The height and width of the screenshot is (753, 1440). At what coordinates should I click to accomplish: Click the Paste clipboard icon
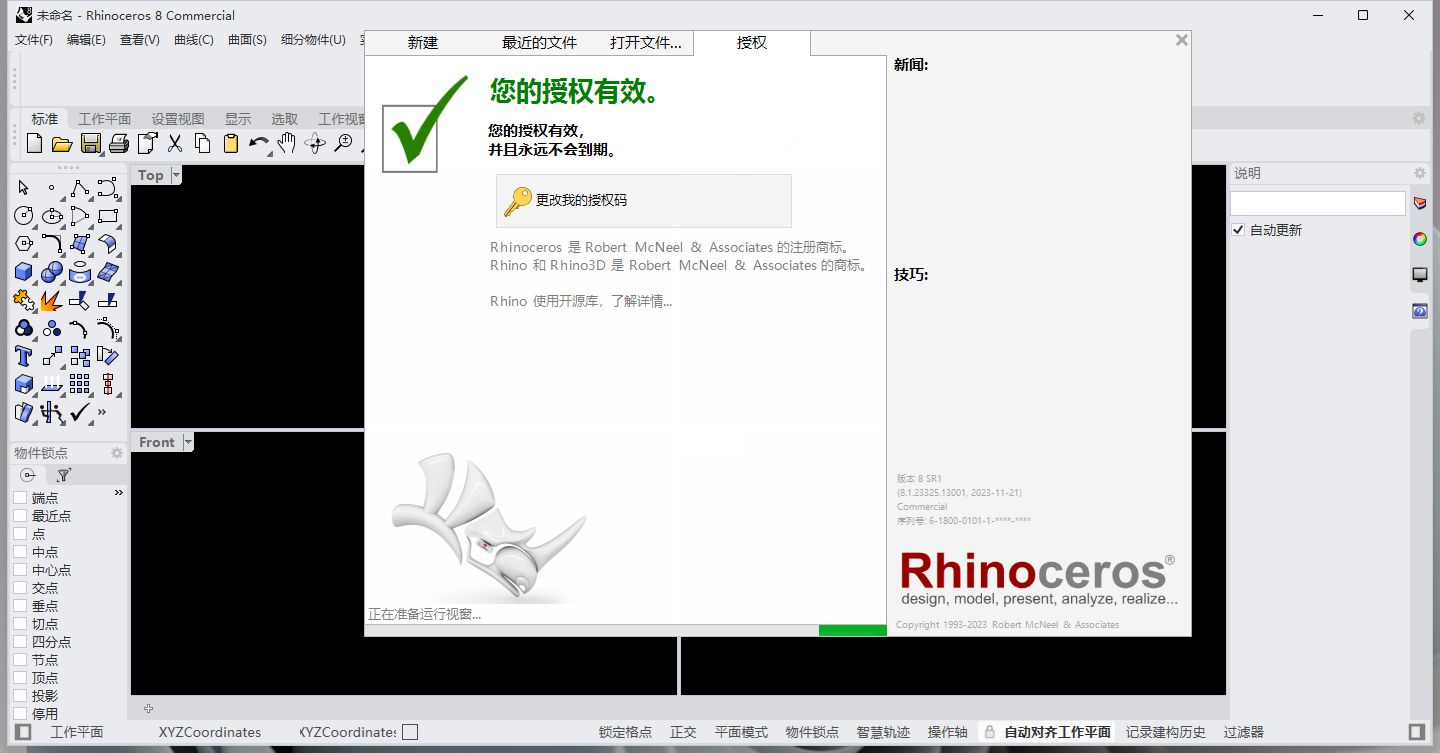pyautogui.click(x=231, y=143)
